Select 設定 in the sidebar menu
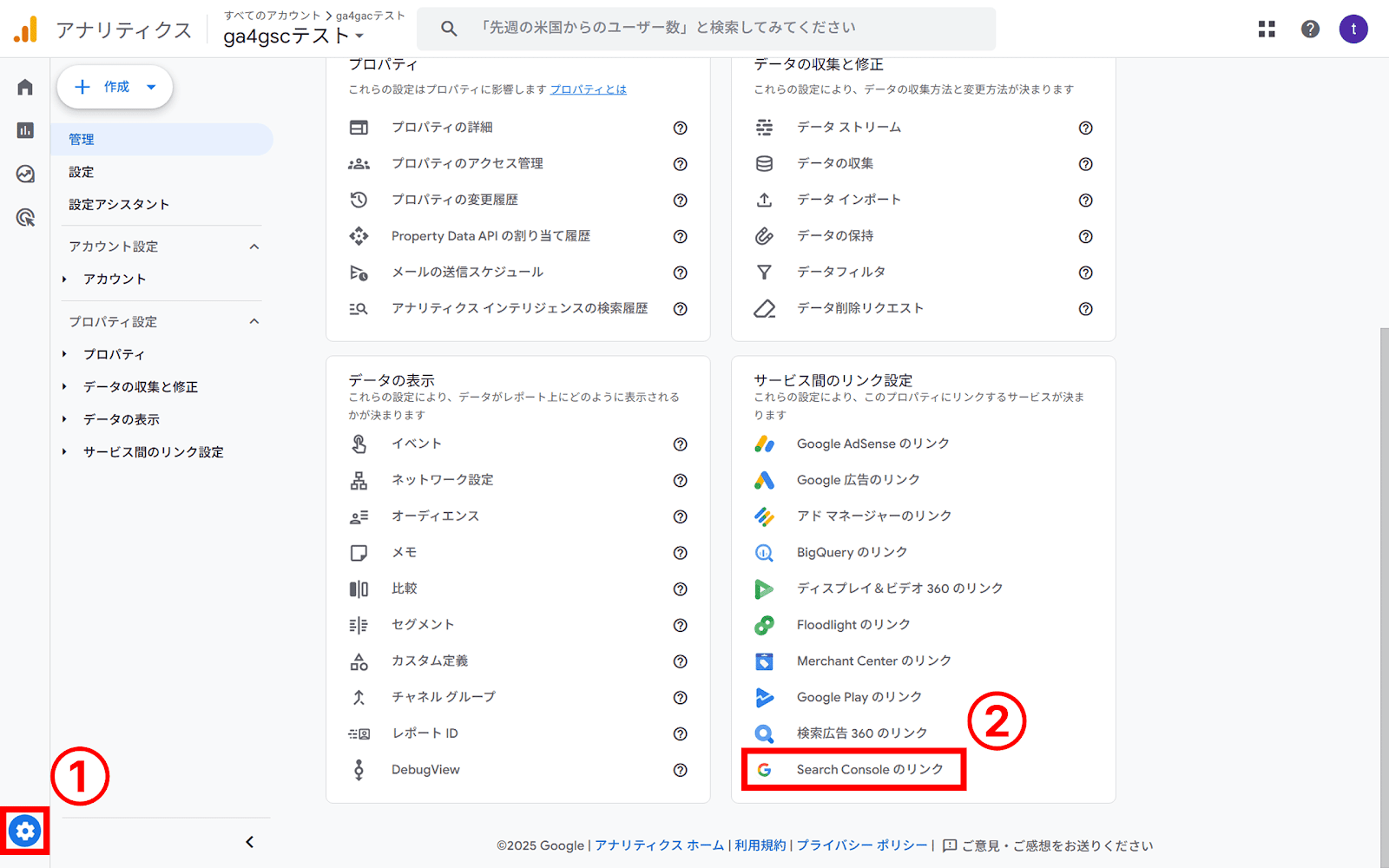1389x868 pixels. pos(80,172)
